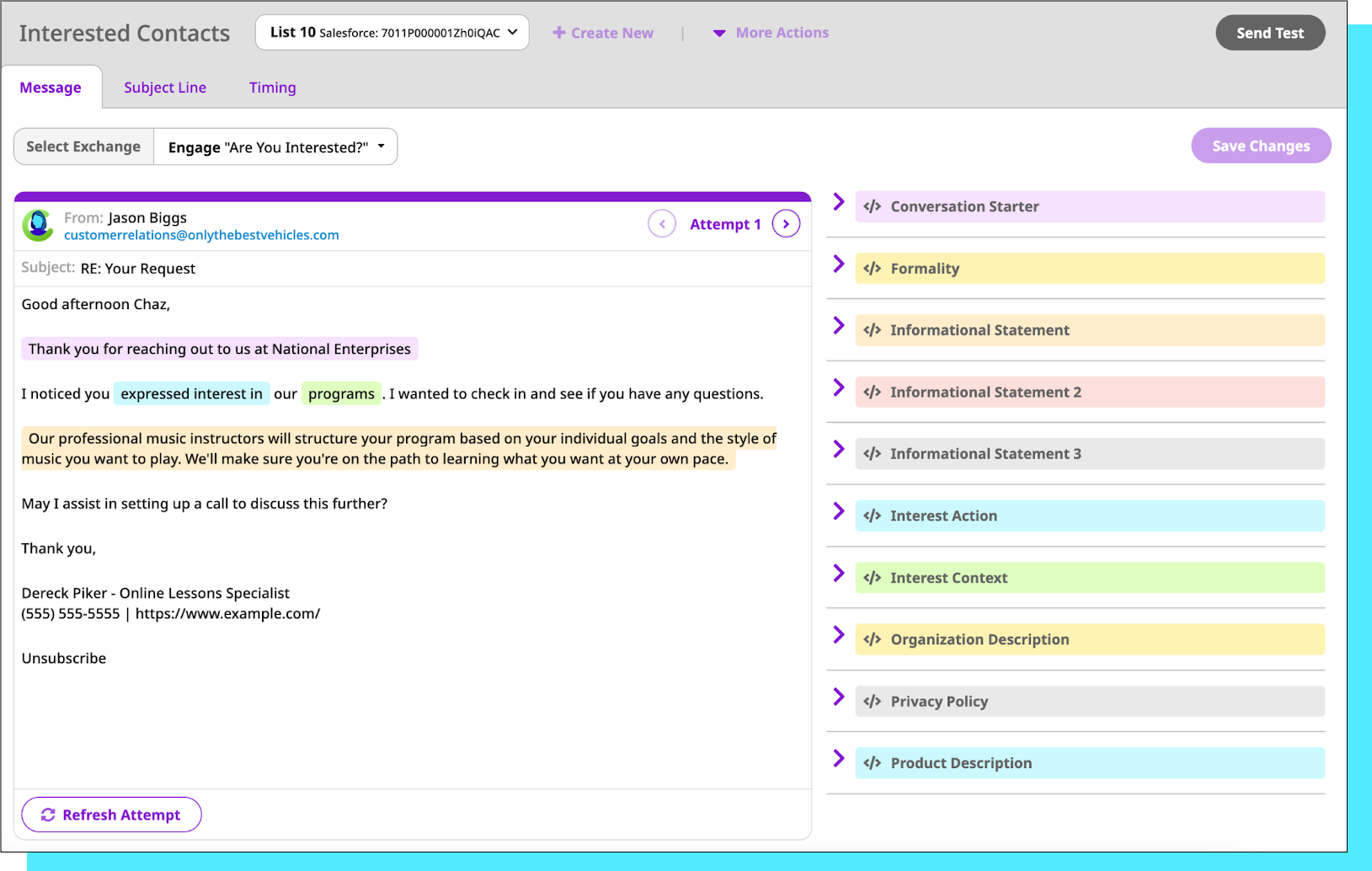The height and width of the screenshot is (871, 1372).
Task: Go to the previous attempt arrow
Action: pos(662,224)
